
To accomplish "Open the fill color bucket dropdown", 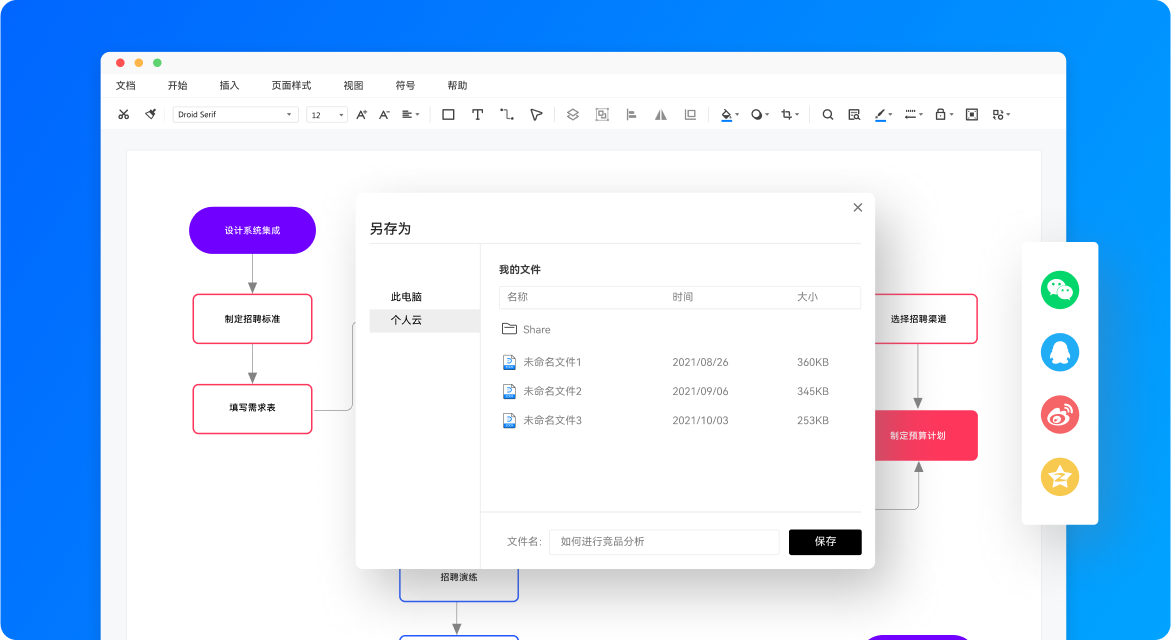I will 730,114.
